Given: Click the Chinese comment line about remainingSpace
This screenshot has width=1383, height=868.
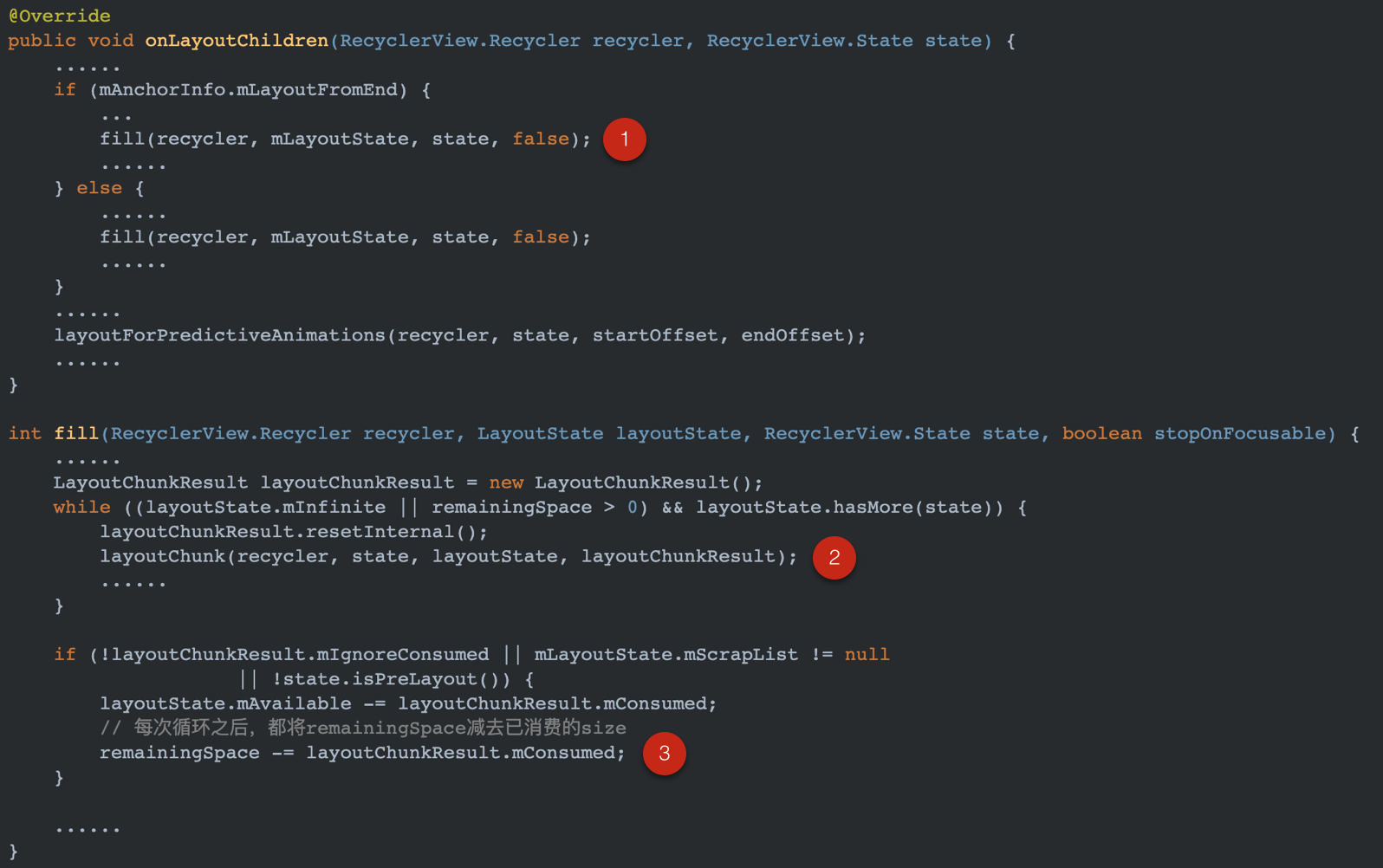Looking at the screenshot, I should (362, 728).
